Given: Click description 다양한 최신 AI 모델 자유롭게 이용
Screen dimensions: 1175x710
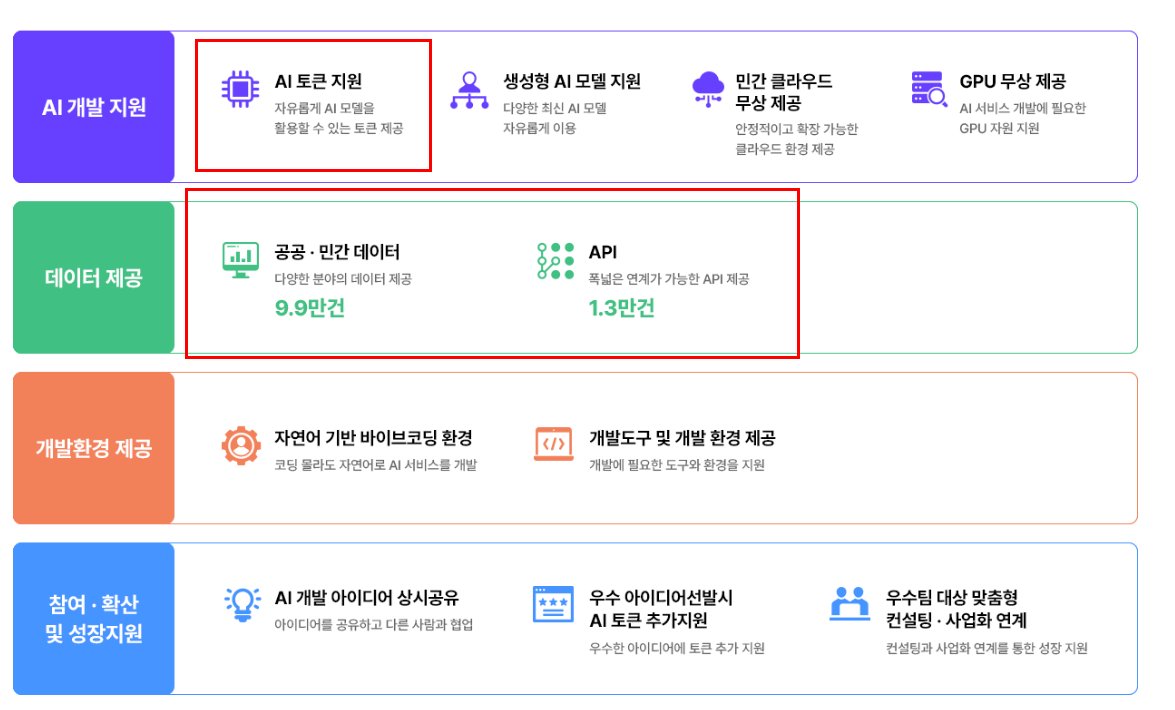Looking at the screenshot, I should [555, 118].
